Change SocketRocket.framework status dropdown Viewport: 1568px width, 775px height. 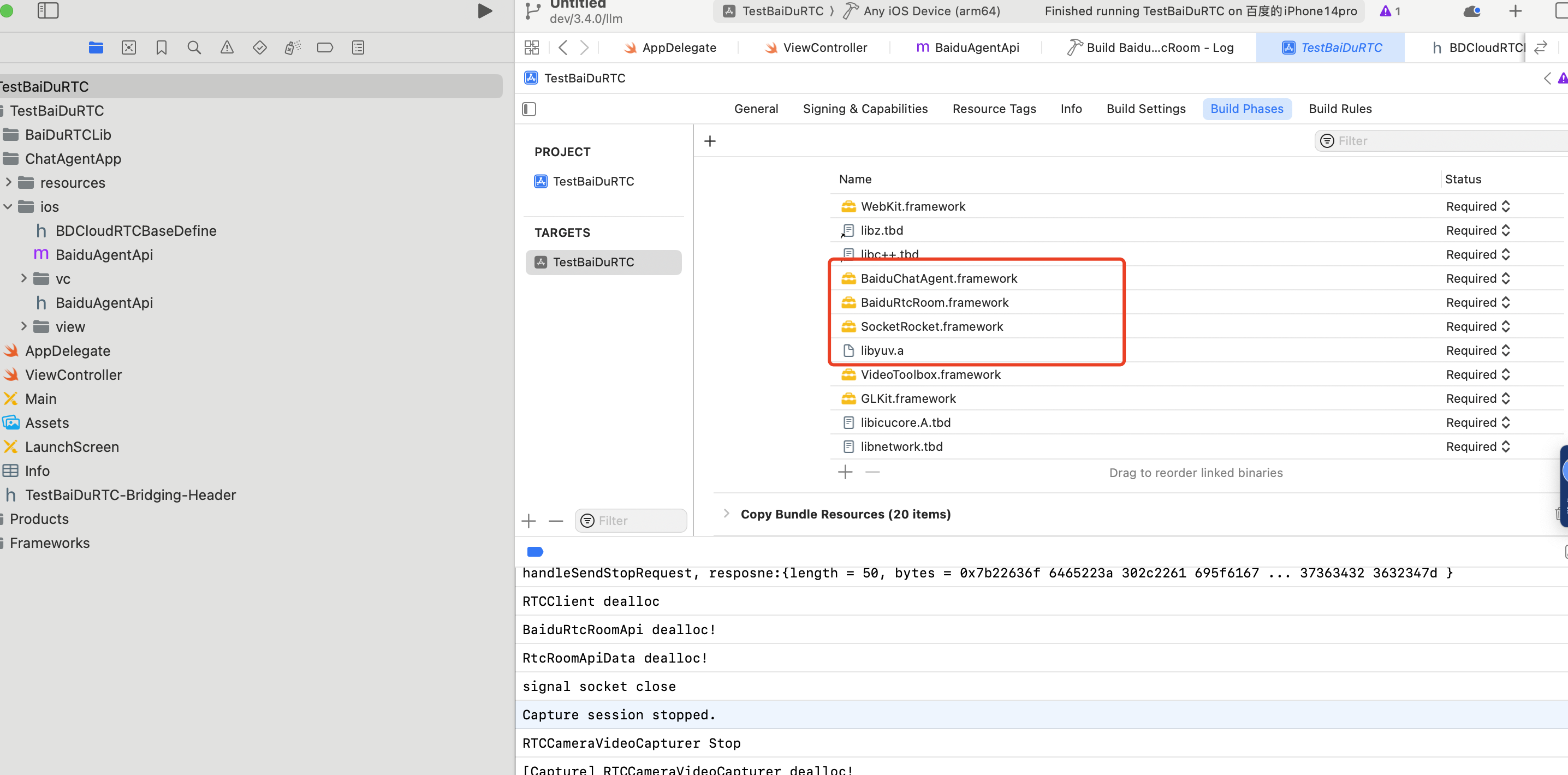click(1478, 327)
